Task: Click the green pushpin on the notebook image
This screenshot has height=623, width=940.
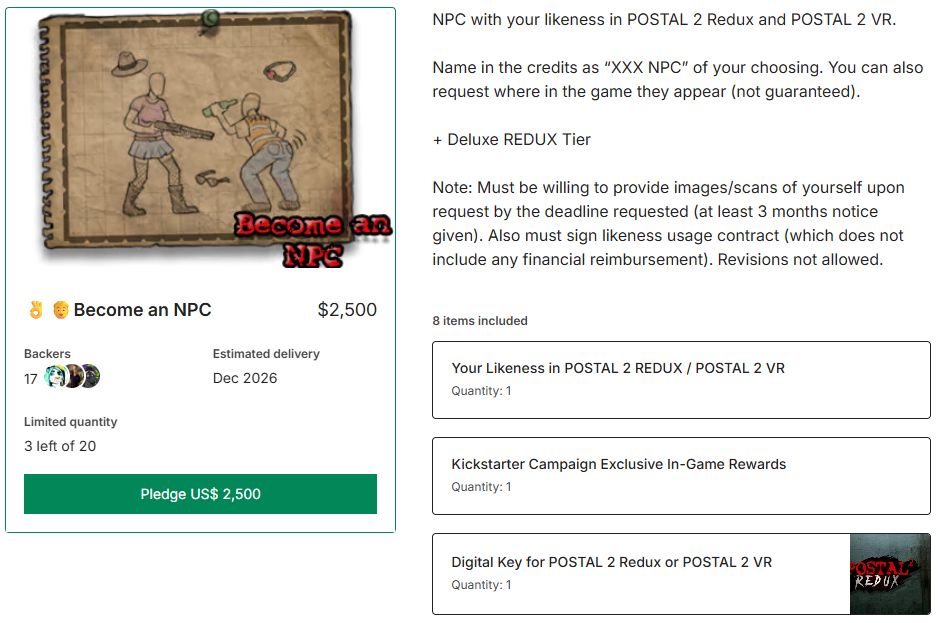Action: click(210, 18)
